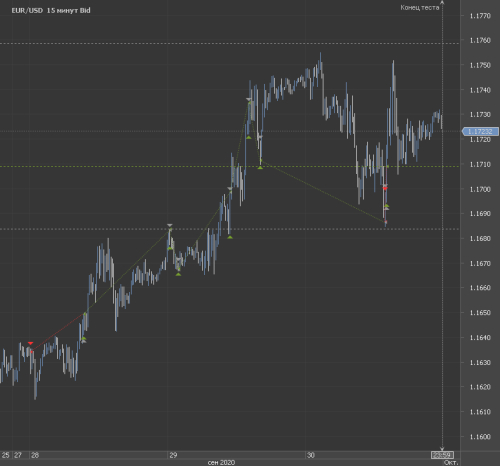Click the gray close arrow at the 1.1685 peak
The width and height of the screenshot is (500, 466).
click(x=170, y=225)
